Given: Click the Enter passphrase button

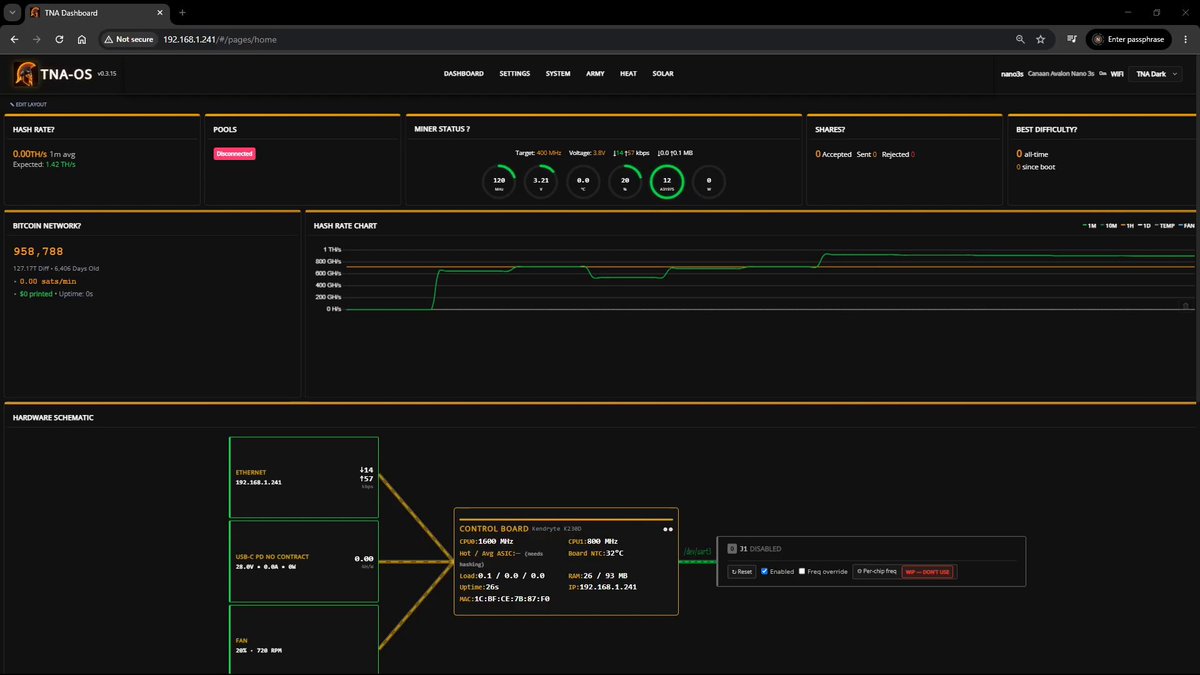Looking at the screenshot, I should [x=1128, y=39].
